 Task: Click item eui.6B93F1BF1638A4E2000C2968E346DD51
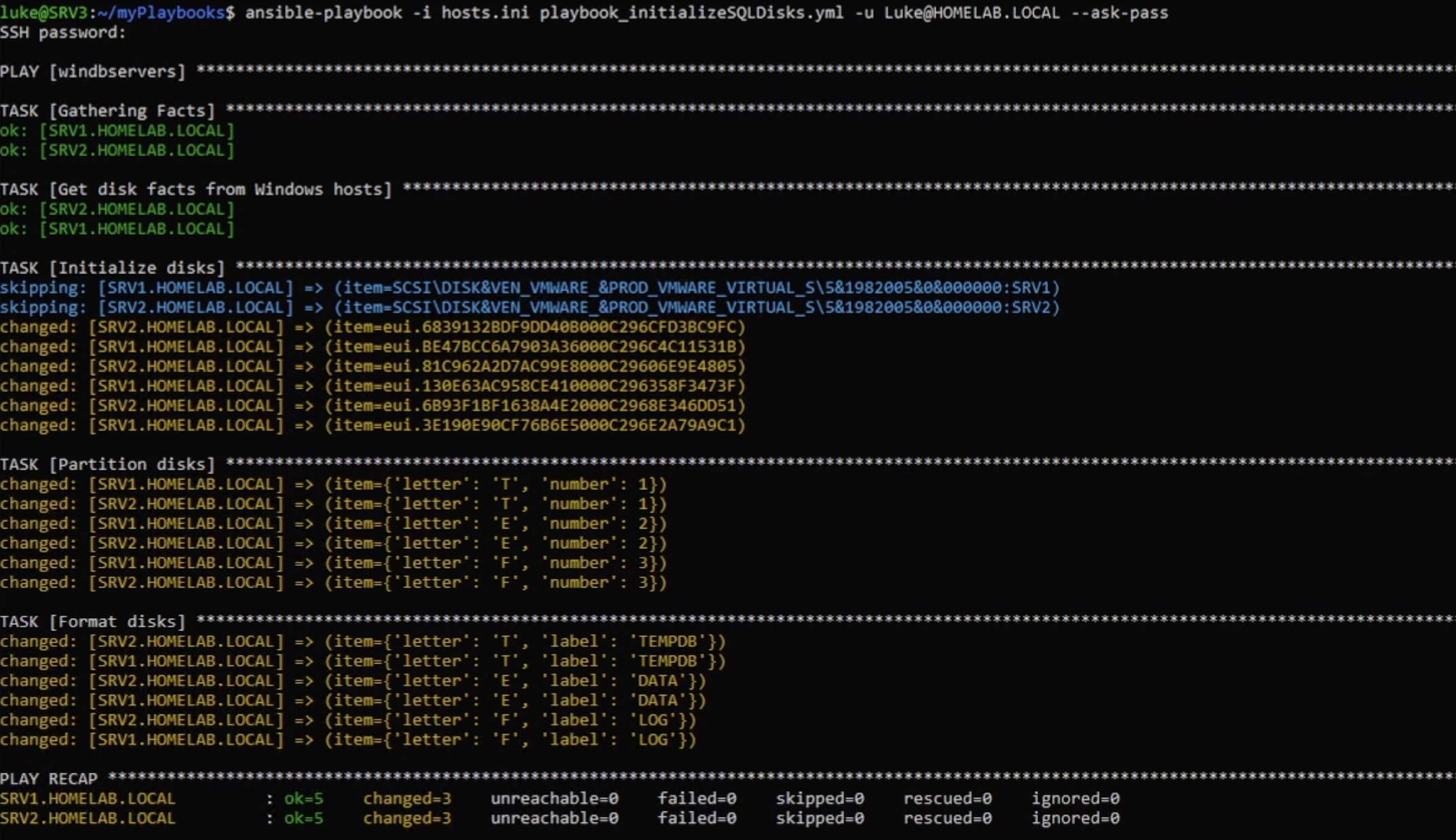pos(535,406)
